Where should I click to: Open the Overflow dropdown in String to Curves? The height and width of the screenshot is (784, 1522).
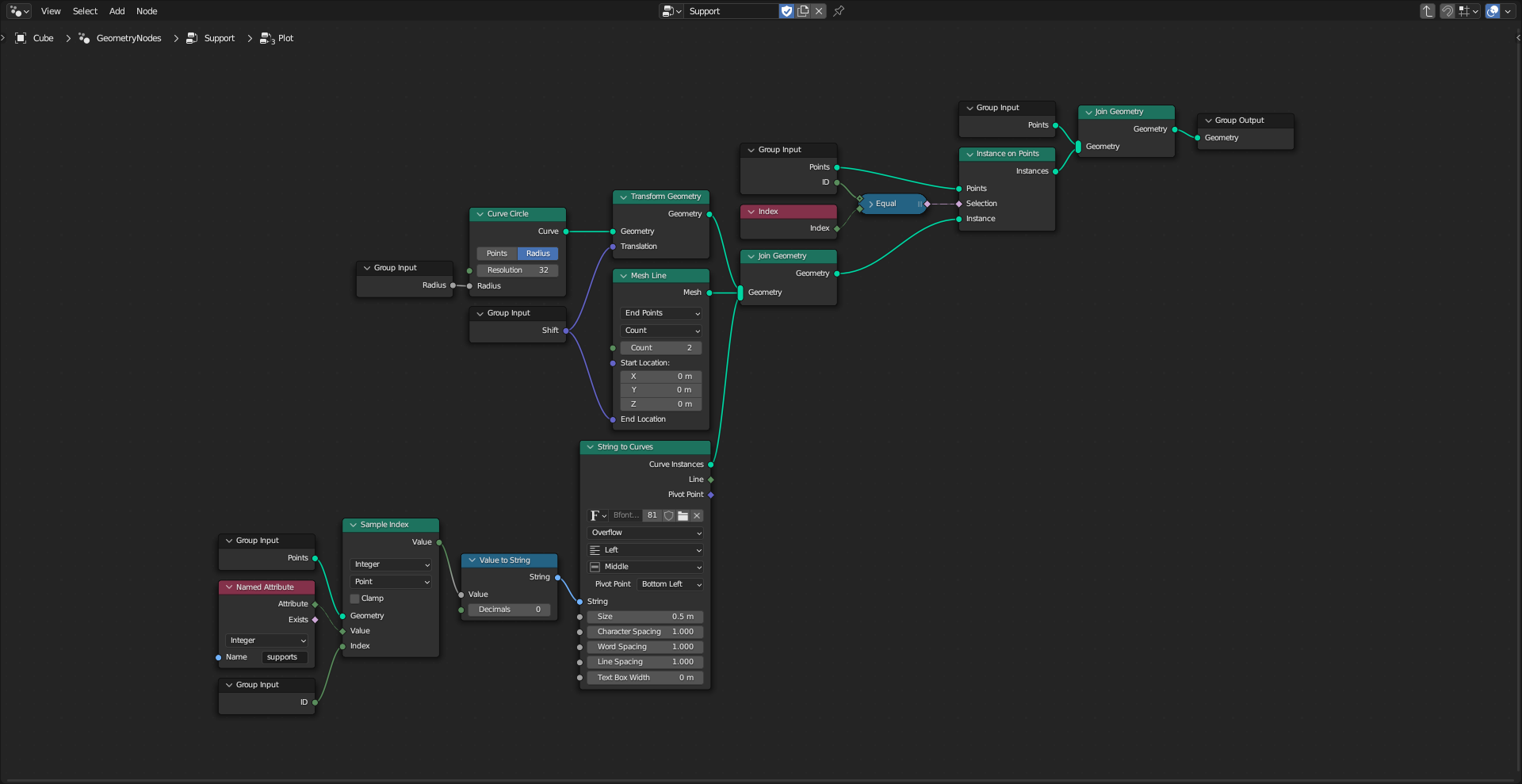pos(645,533)
